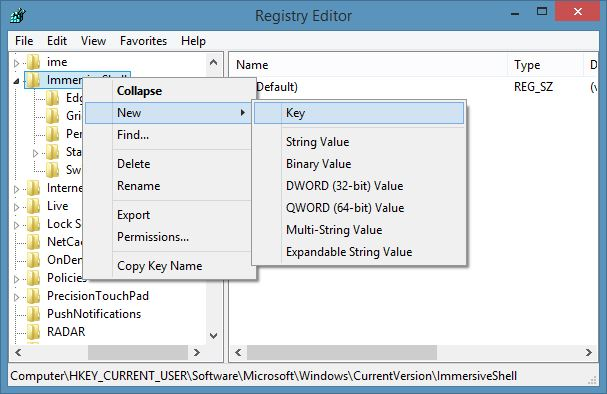The height and width of the screenshot is (394, 607).
Task: Click the Registry Editor app icon in title bar
Action: click(17, 15)
